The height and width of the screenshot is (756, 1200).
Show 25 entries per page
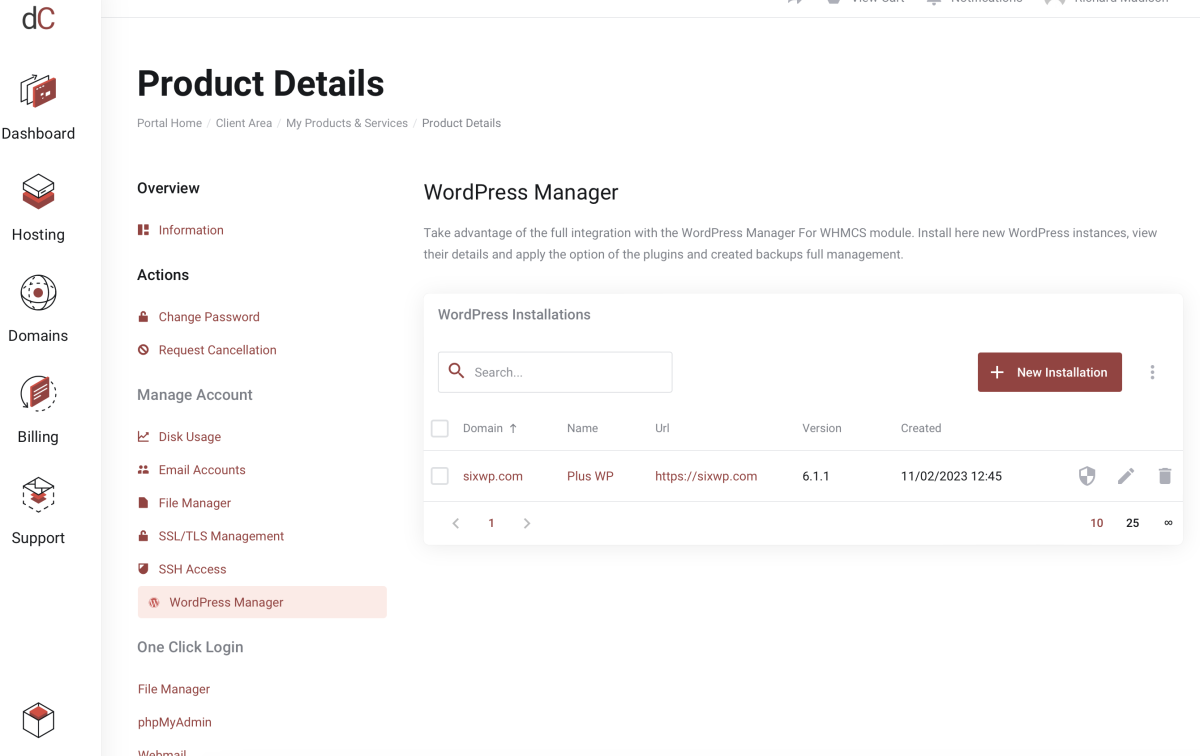1132,523
